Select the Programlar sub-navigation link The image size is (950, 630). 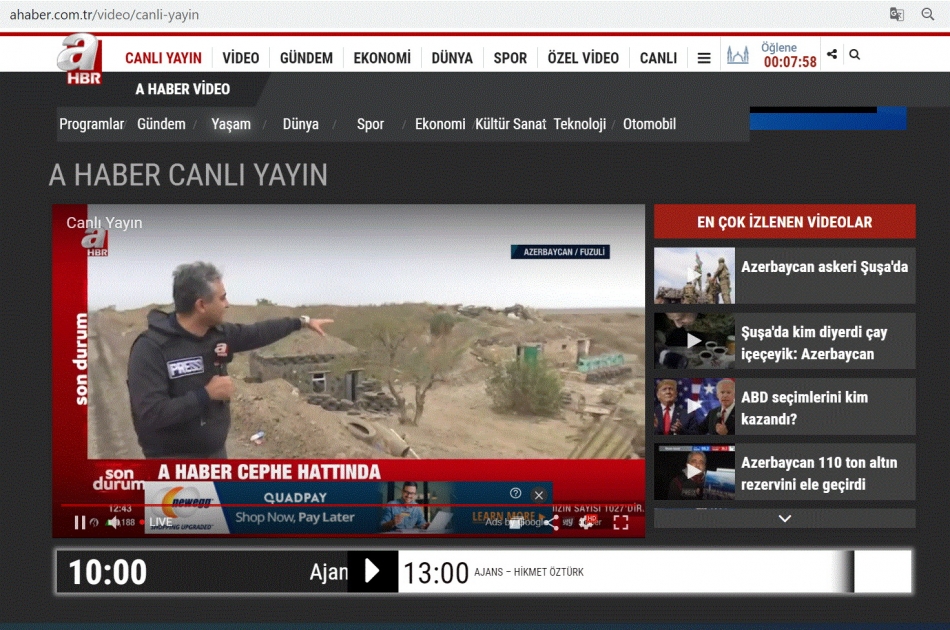tap(91, 124)
